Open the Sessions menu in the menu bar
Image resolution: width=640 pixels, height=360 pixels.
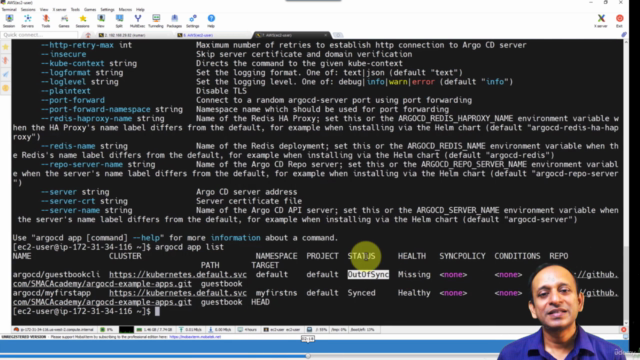28,9
